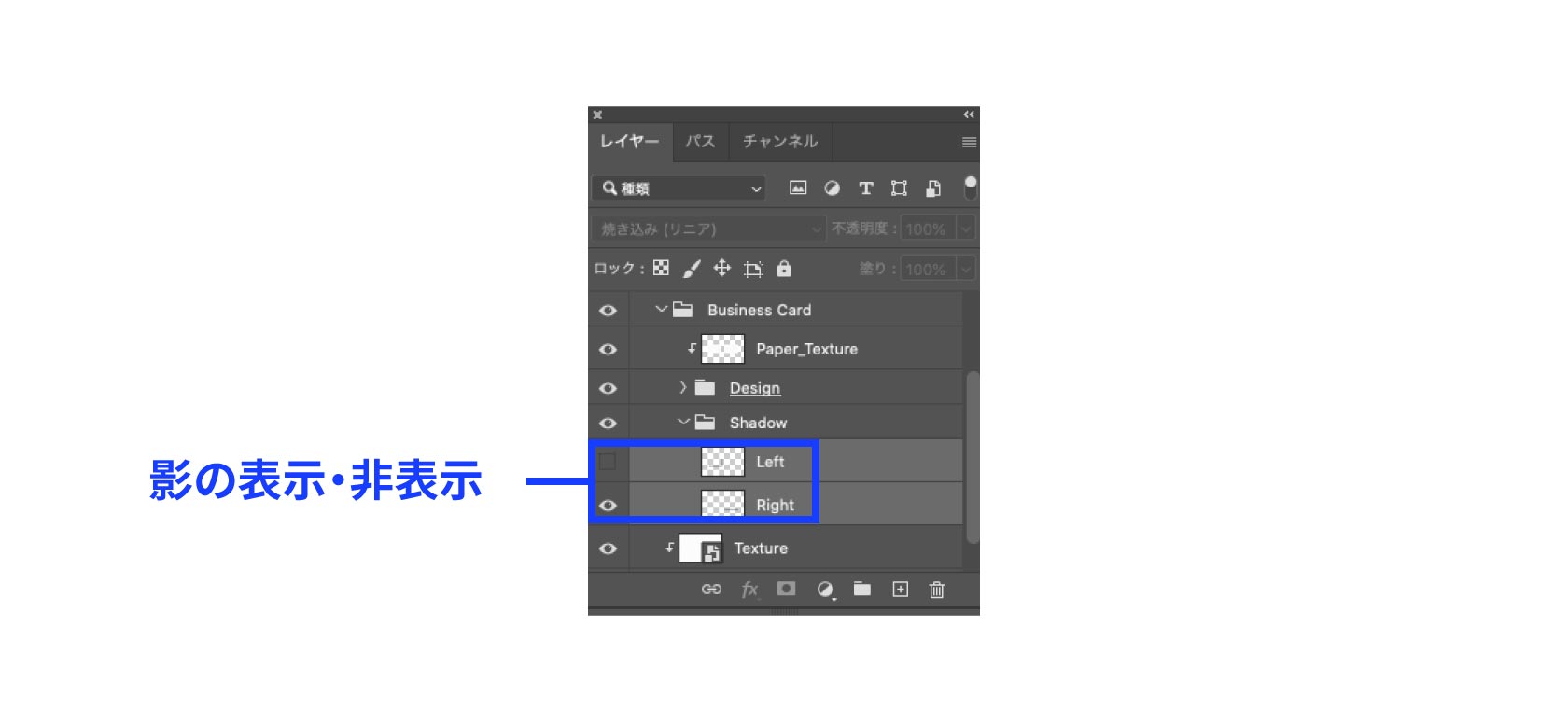Screen dimensions: 1568x722
Task: Add a layer mask
Action: coord(787,589)
